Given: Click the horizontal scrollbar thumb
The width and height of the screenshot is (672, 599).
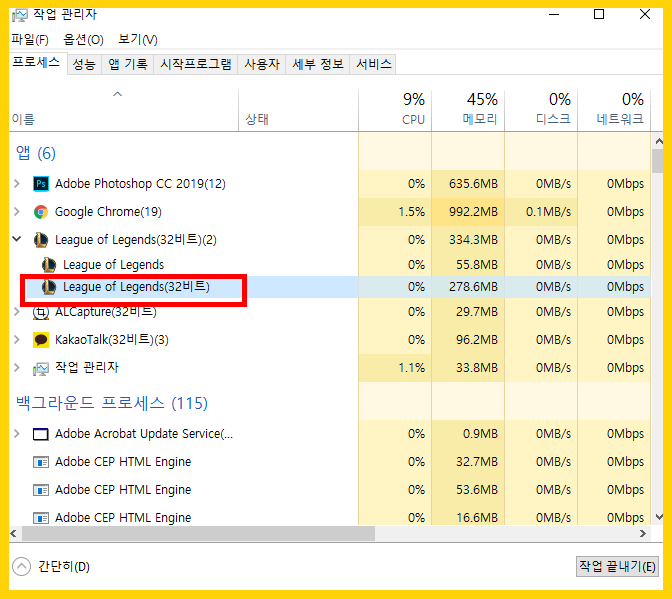Looking at the screenshot, I should coord(198,533).
